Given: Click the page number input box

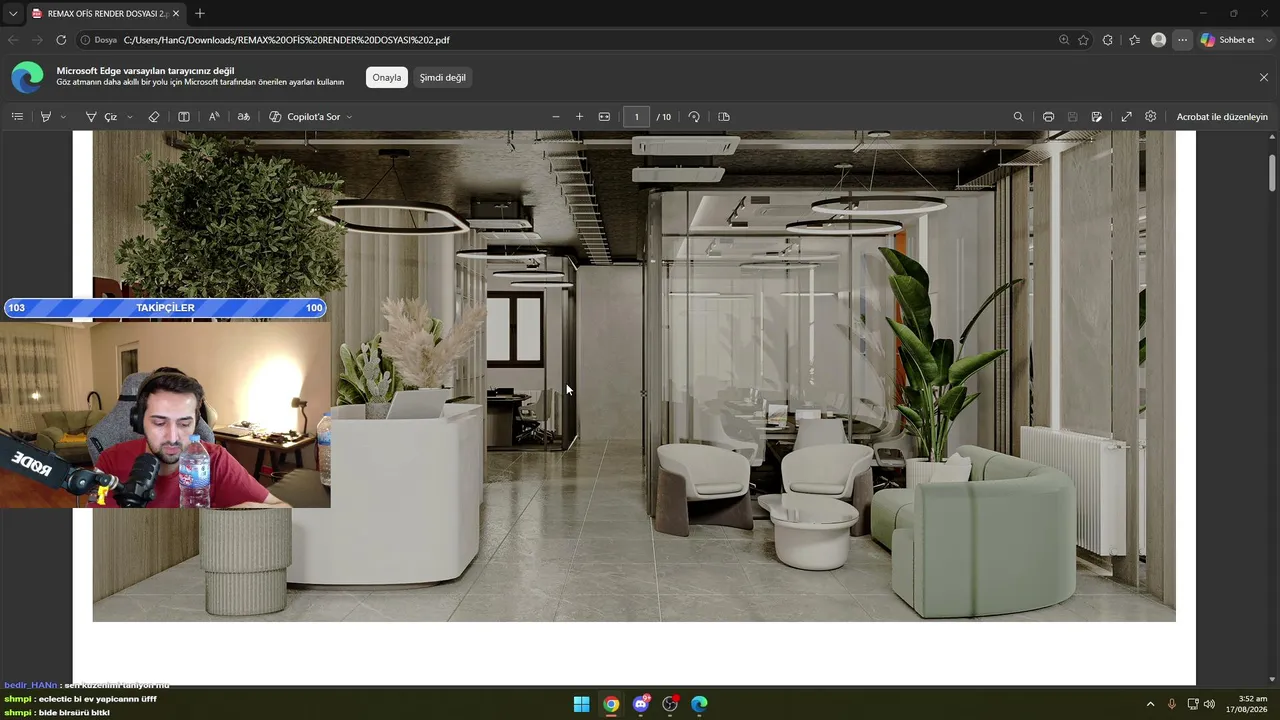Looking at the screenshot, I should (x=636, y=117).
